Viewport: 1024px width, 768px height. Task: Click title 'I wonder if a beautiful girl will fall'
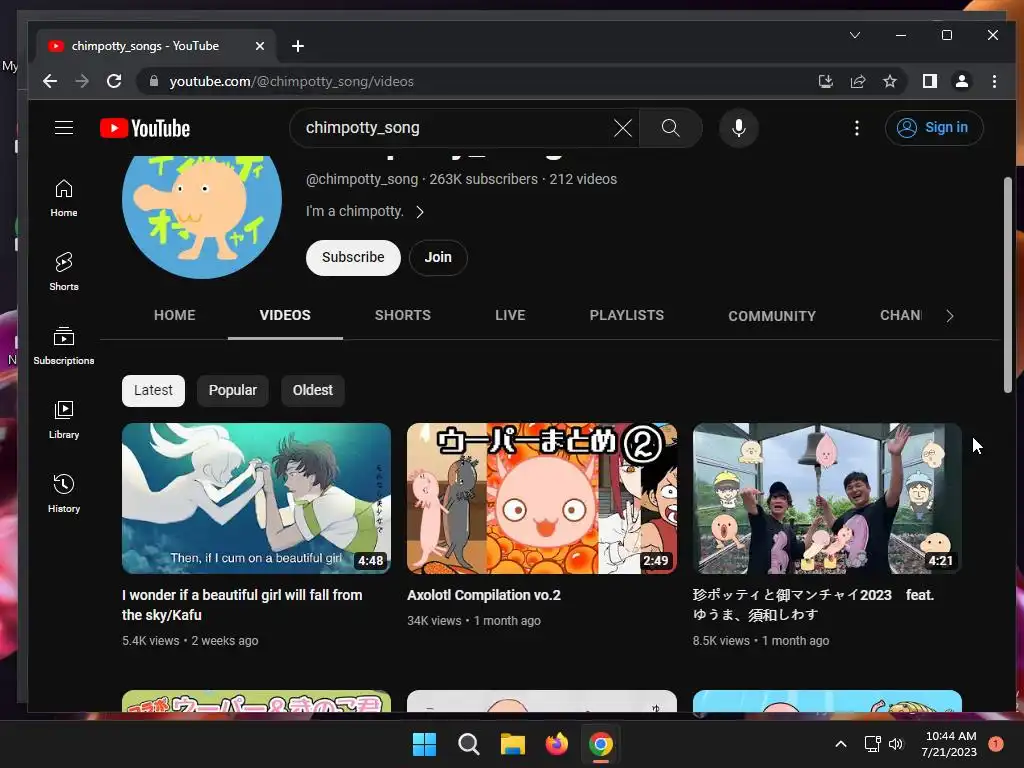[x=242, y=605]
